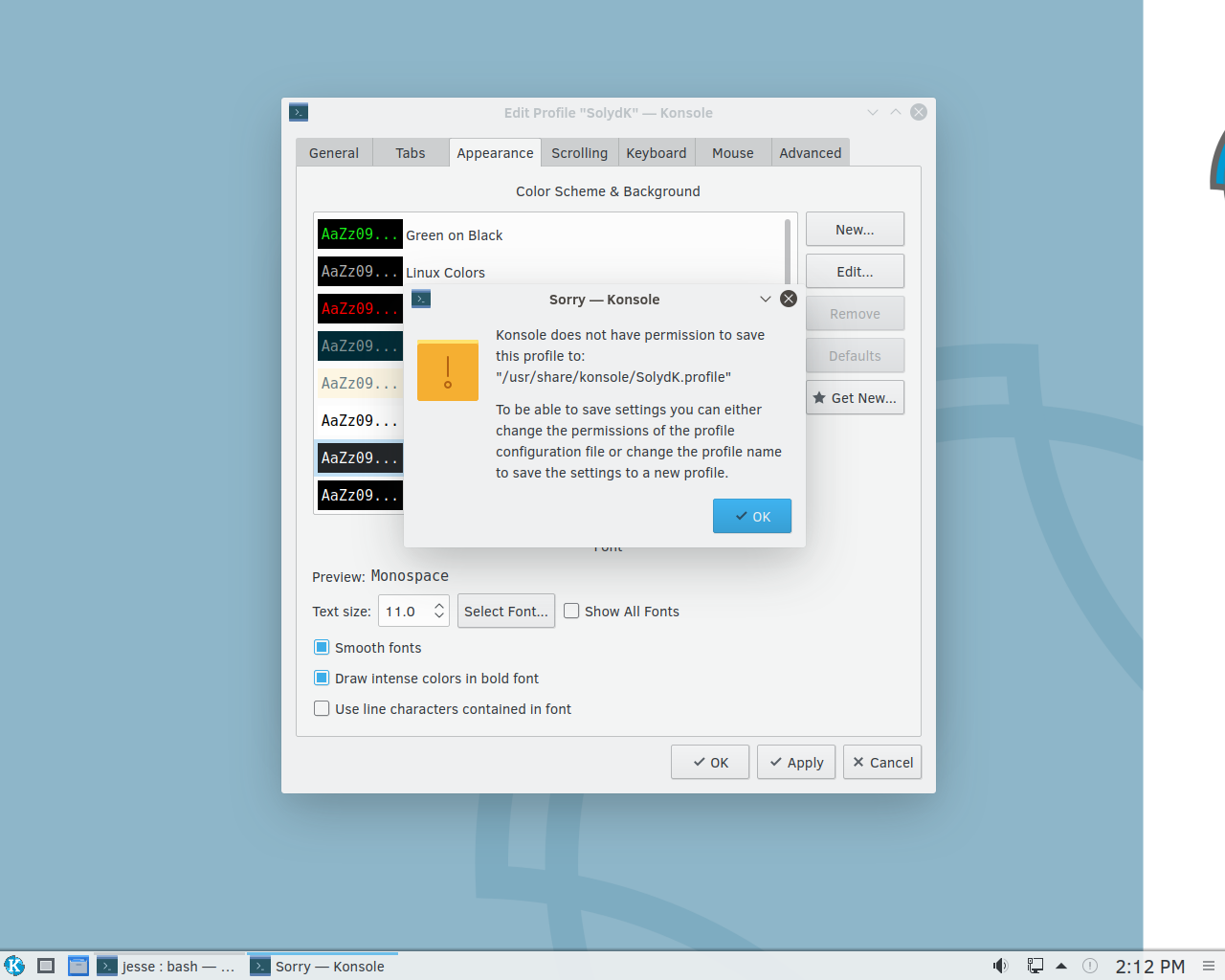Click the Edit Profile titlebar down chevron
The height and width of the screenshot is (980, 1225).
(873, 112)
